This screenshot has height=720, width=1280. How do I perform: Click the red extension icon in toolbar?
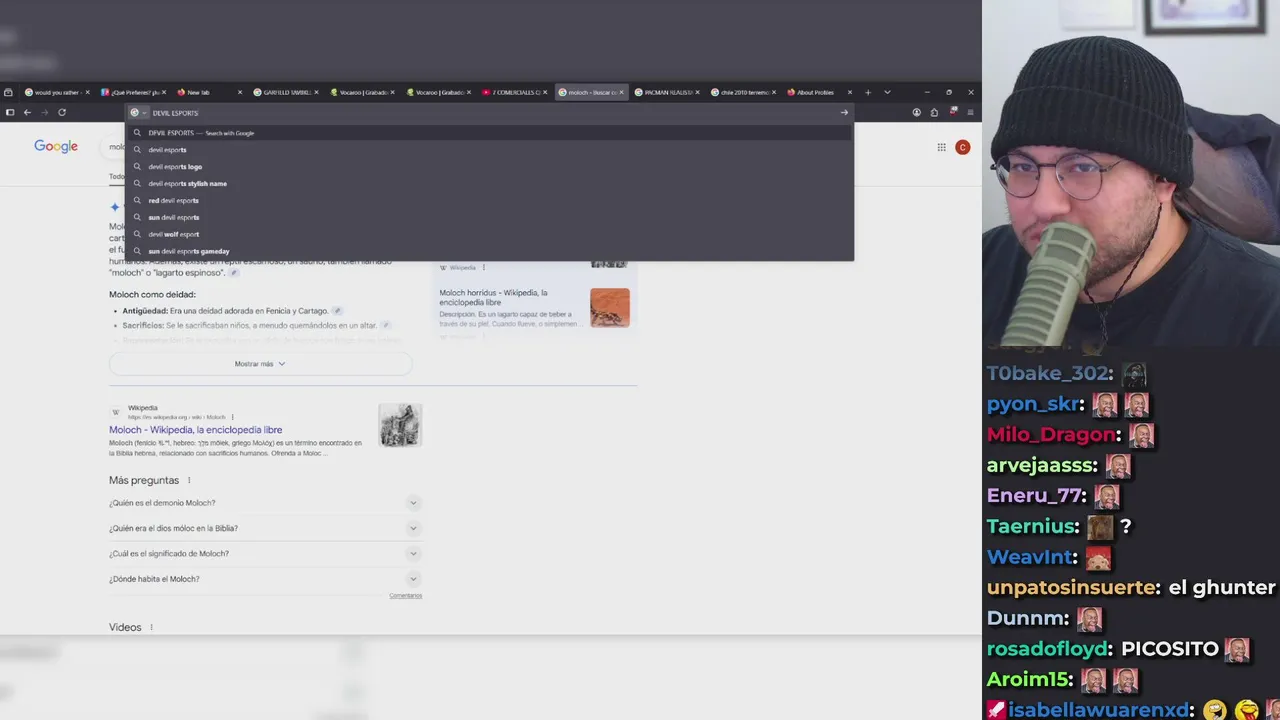[x=953, y=111]
